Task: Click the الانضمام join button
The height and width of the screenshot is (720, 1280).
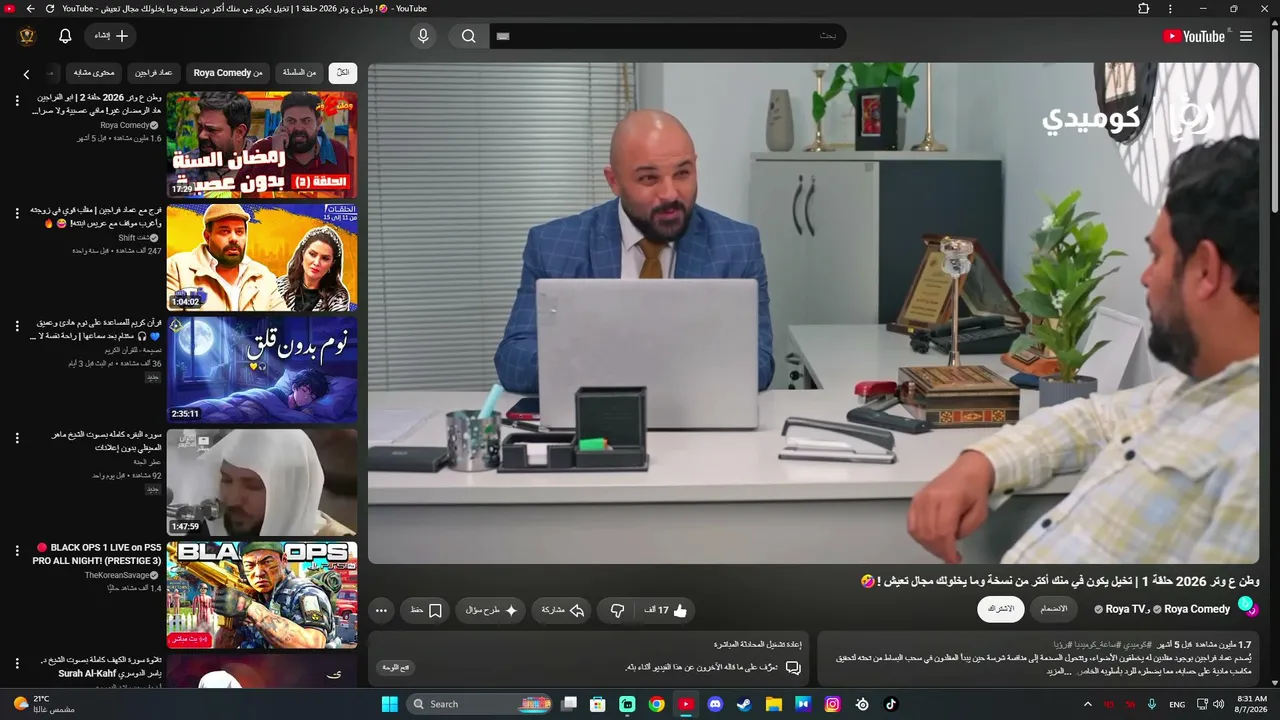Action: (x=1054, y=609)
